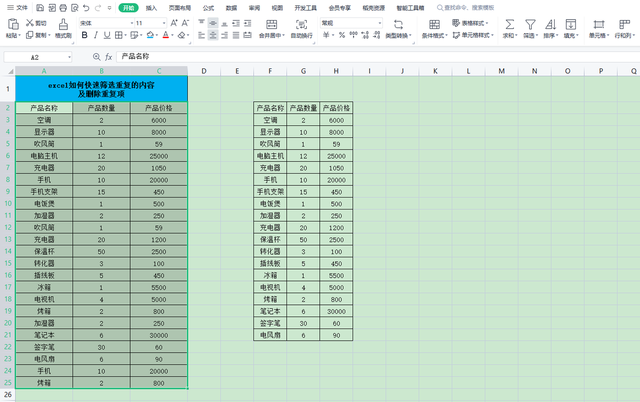Click the formula bar showing 产品名称
This screenshot has height=402, width=640.
click(x=378, y=57)
